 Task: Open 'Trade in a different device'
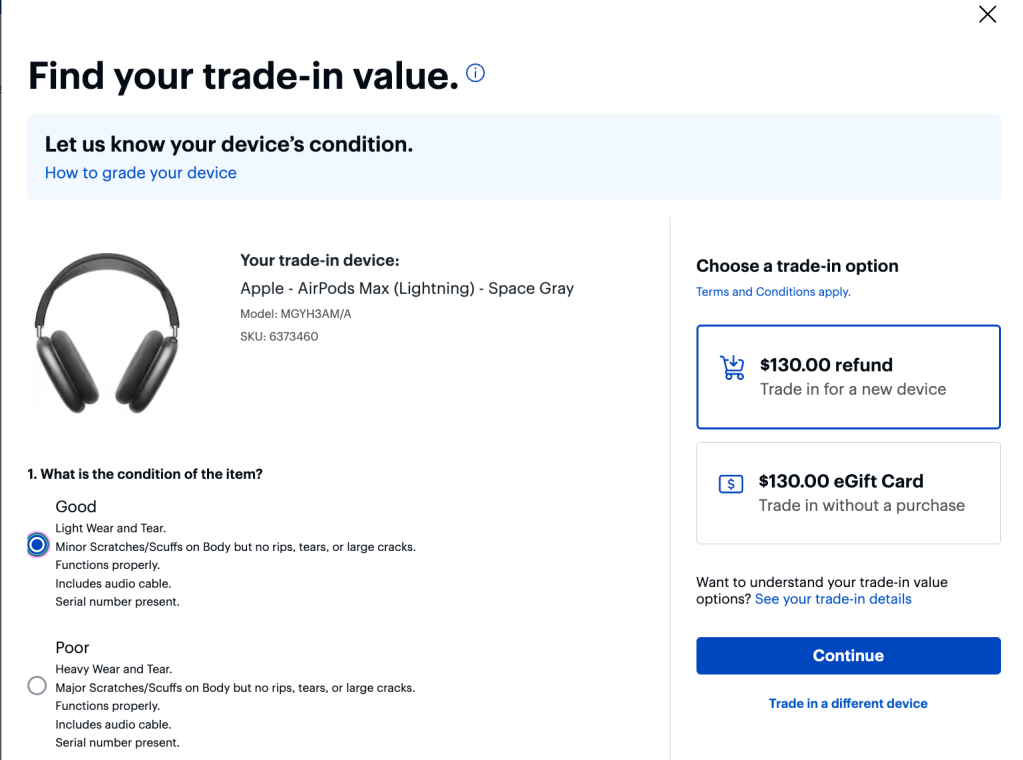tap(848, 703)
